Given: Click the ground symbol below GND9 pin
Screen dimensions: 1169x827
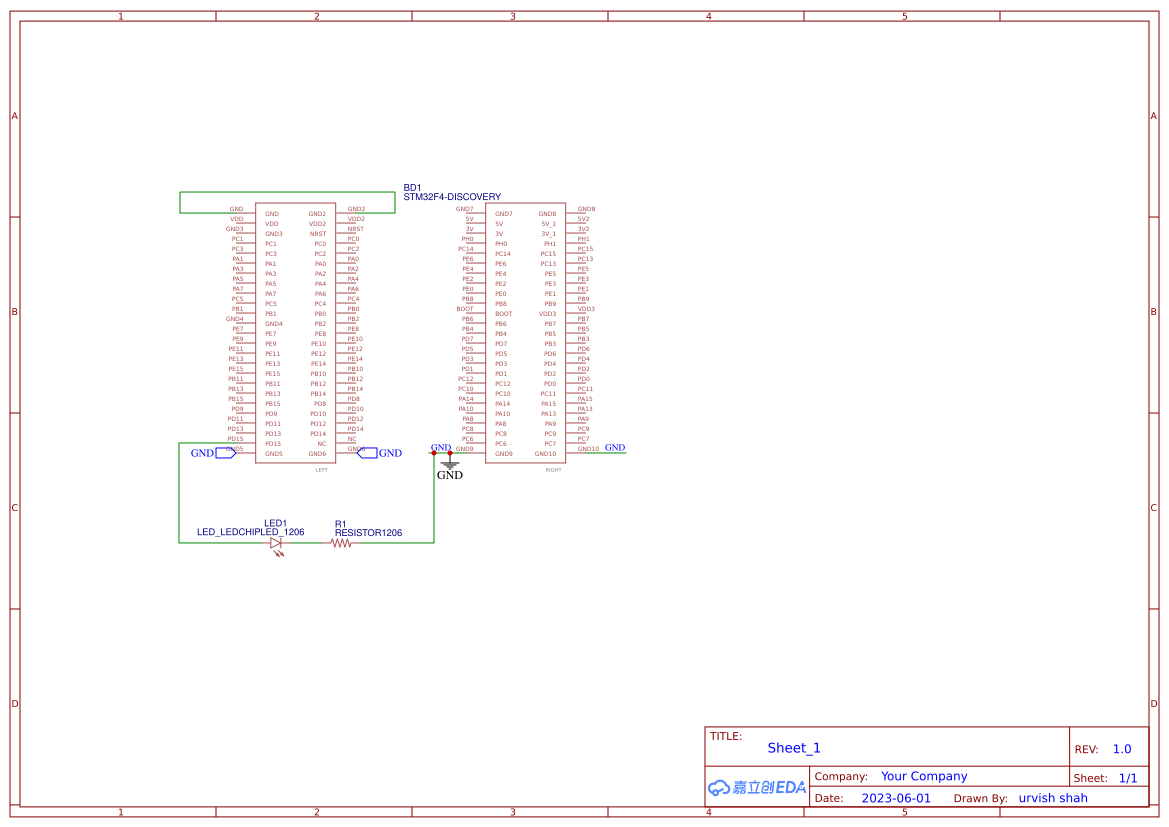Looking at the screenshot, I should (450, 463).
